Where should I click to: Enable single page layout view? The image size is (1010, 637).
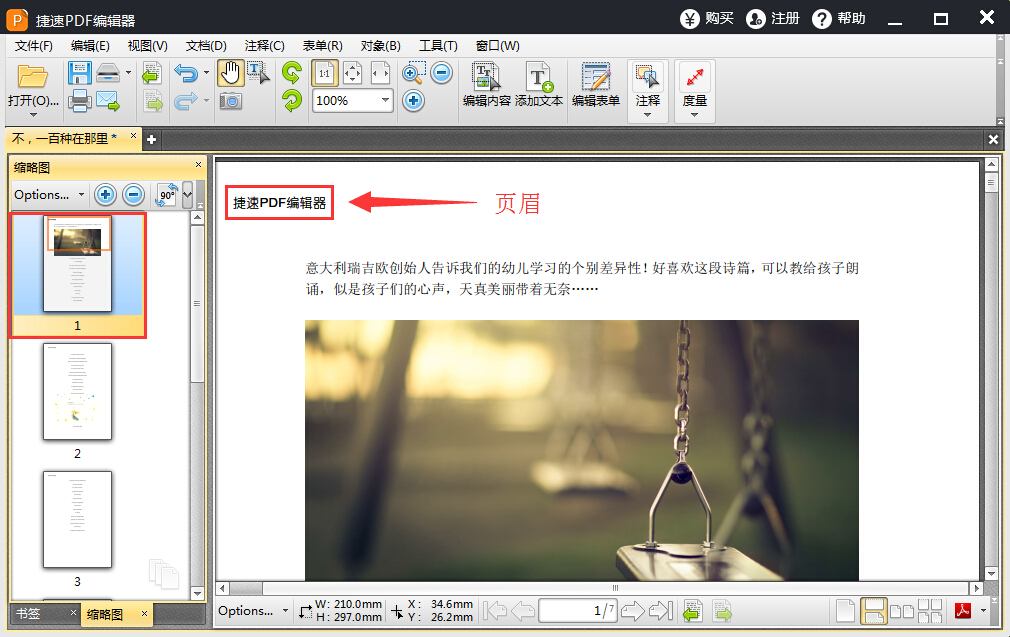point(845,611)
